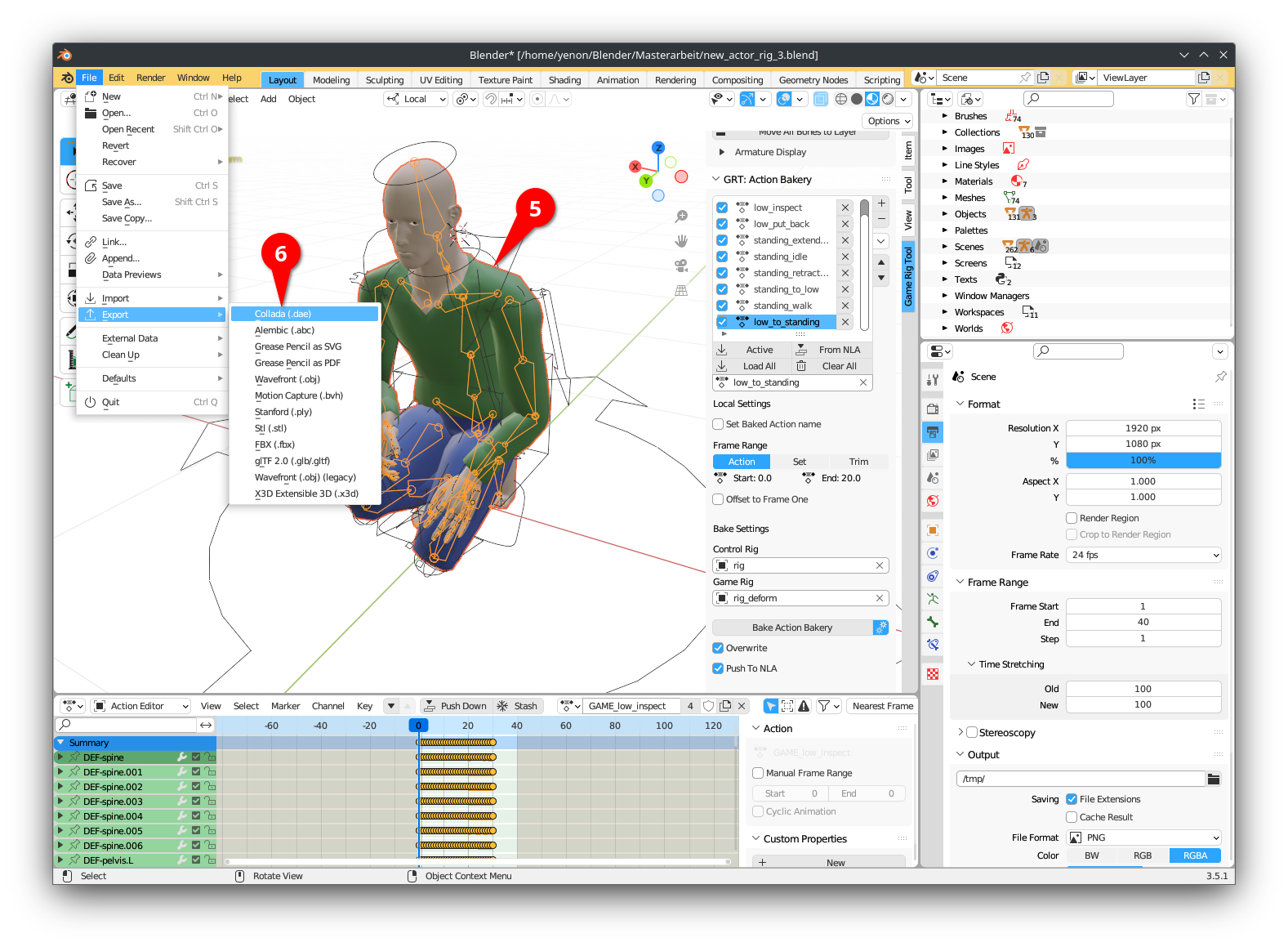Enable Offset to Frame One checkbox
The width and height of the screenshot is (1288, 947).
[719, 499]
